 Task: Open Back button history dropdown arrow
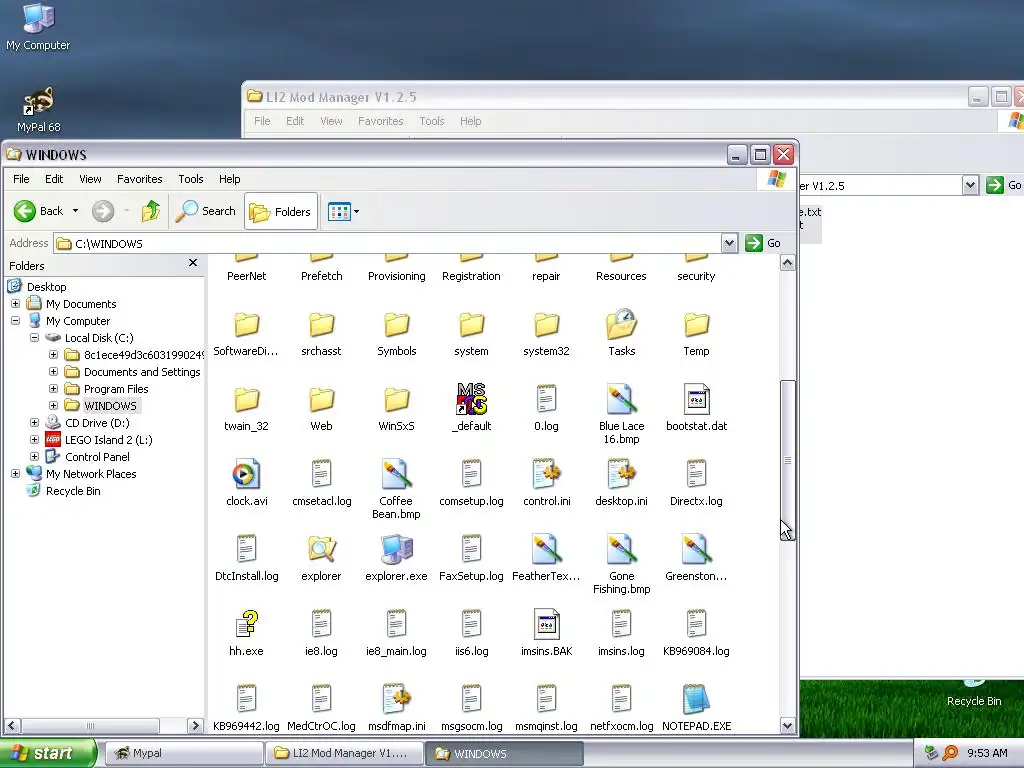click(x=75, y=211)
